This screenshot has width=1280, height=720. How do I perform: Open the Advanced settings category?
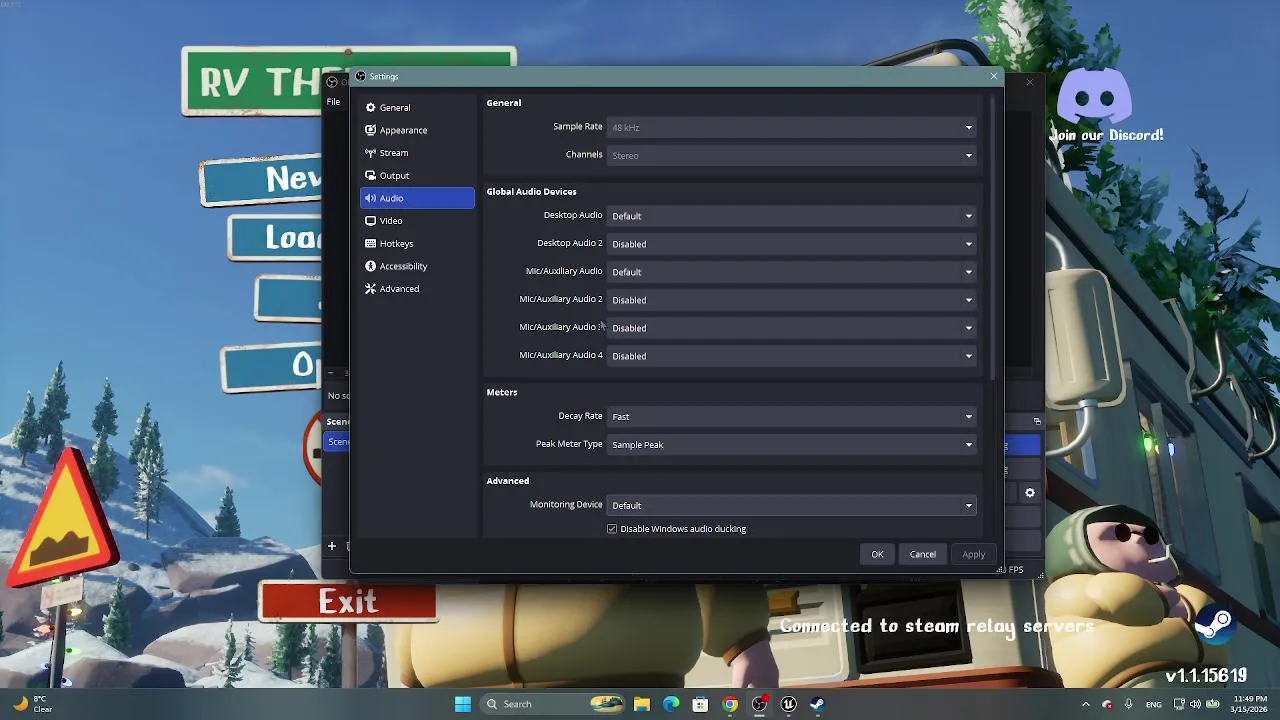pos(417,289)
